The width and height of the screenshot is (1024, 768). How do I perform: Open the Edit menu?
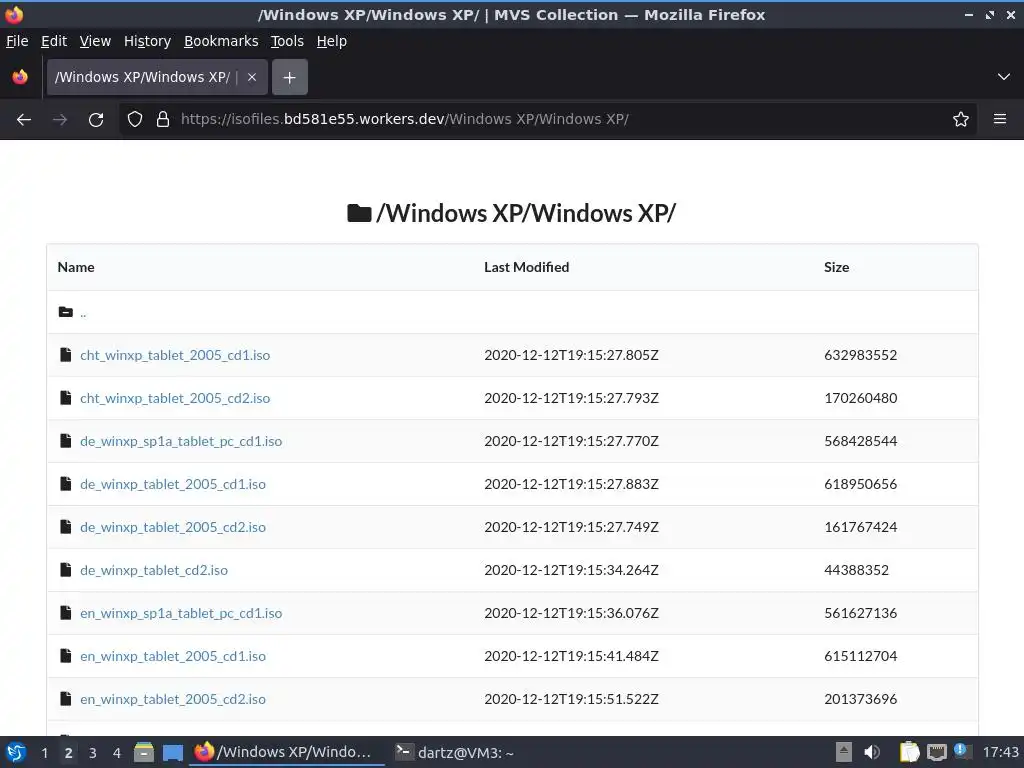pos(54,41)
